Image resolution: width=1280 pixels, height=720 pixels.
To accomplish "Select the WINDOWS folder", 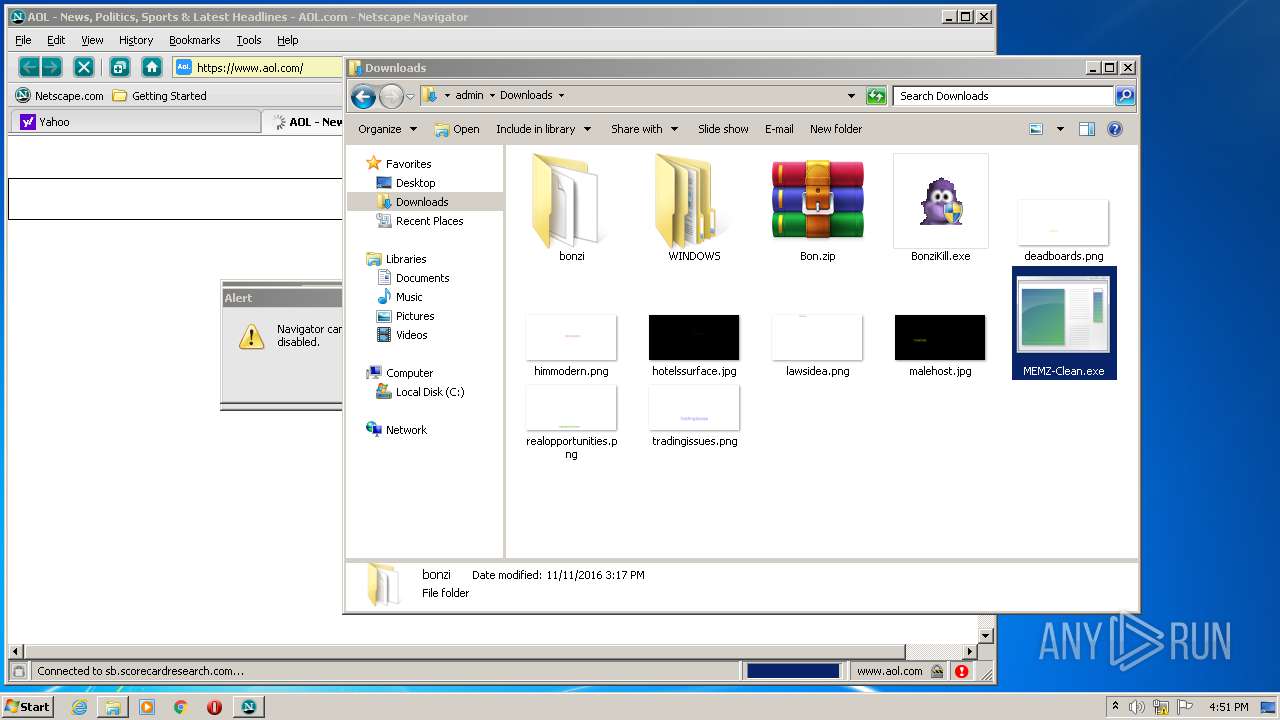I will click(x=694, y=208).
